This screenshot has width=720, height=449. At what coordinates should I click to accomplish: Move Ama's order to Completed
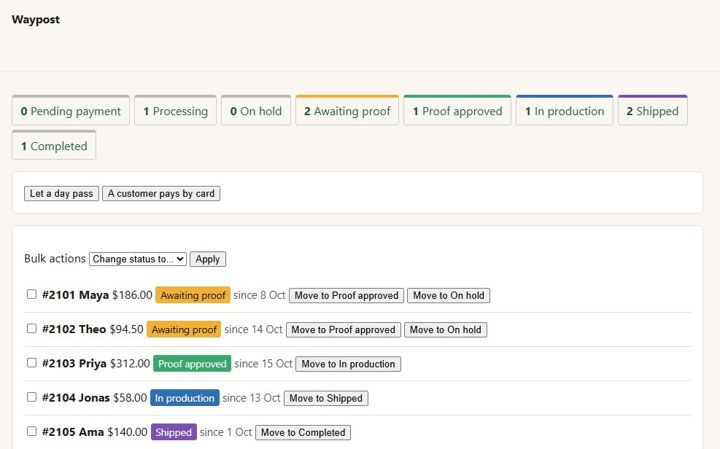pos(303,432)
